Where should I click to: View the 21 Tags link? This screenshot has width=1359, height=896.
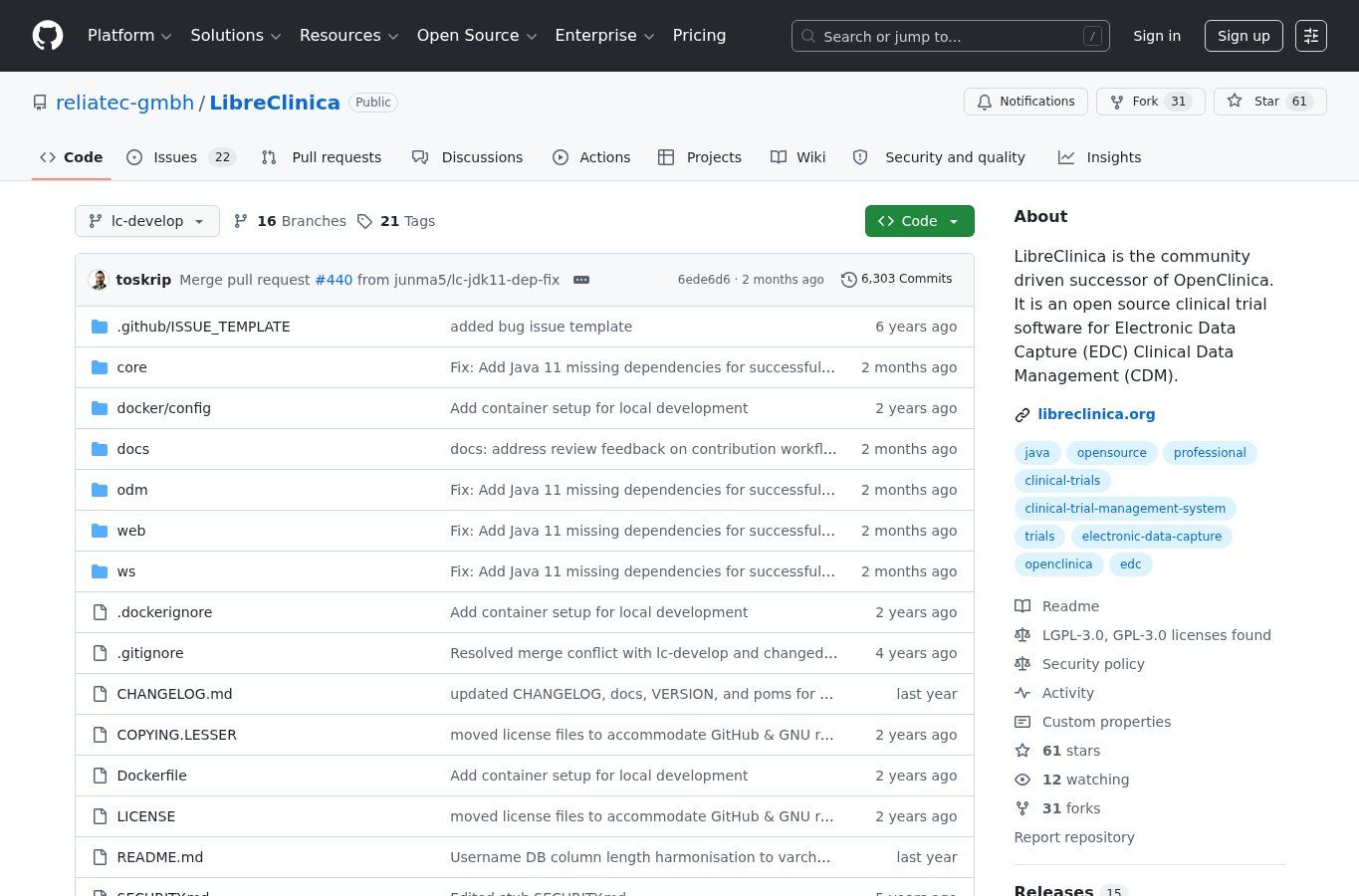pos(396,221)
